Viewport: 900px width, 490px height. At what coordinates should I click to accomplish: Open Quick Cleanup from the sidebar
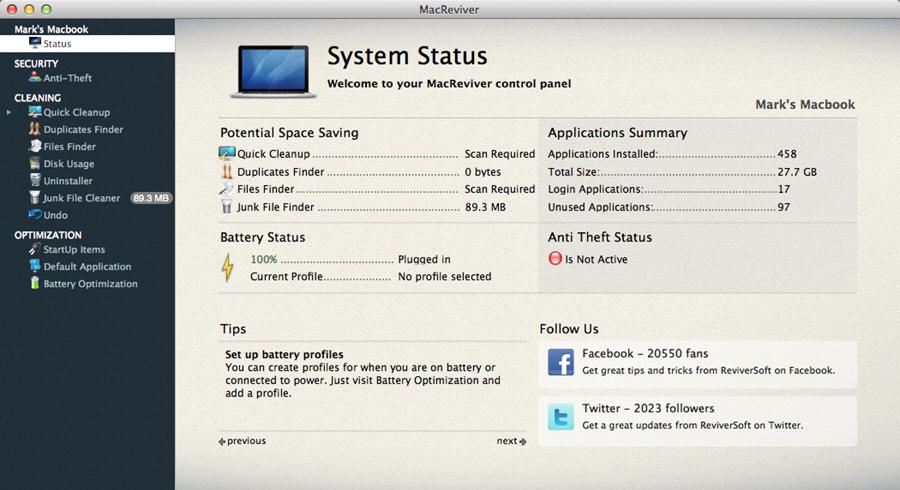76,112
